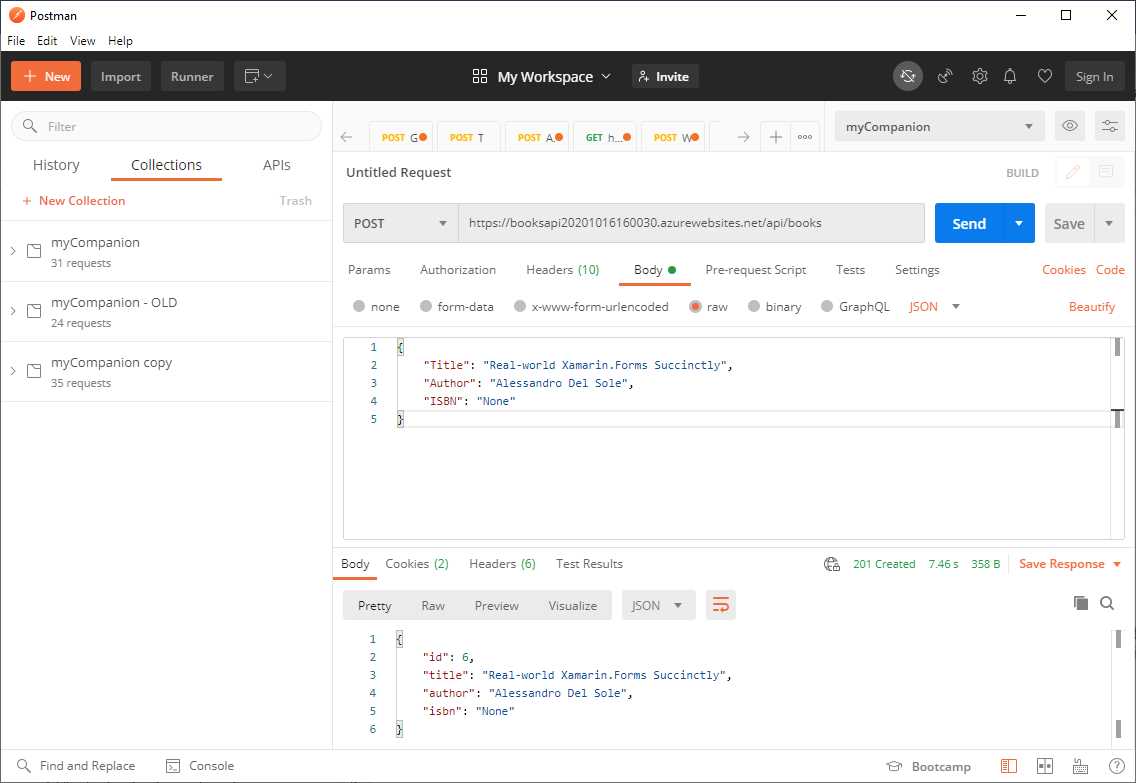Open the History tab in sidebar
The width and height of the screenshot is (1136, 783).
tap(56, 165)
